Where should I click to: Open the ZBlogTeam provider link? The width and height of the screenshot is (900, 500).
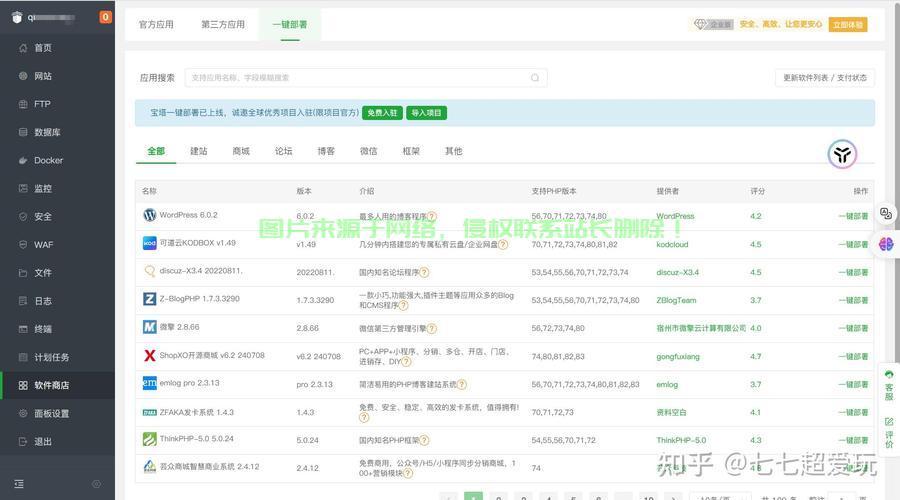(x=676, y=300)
